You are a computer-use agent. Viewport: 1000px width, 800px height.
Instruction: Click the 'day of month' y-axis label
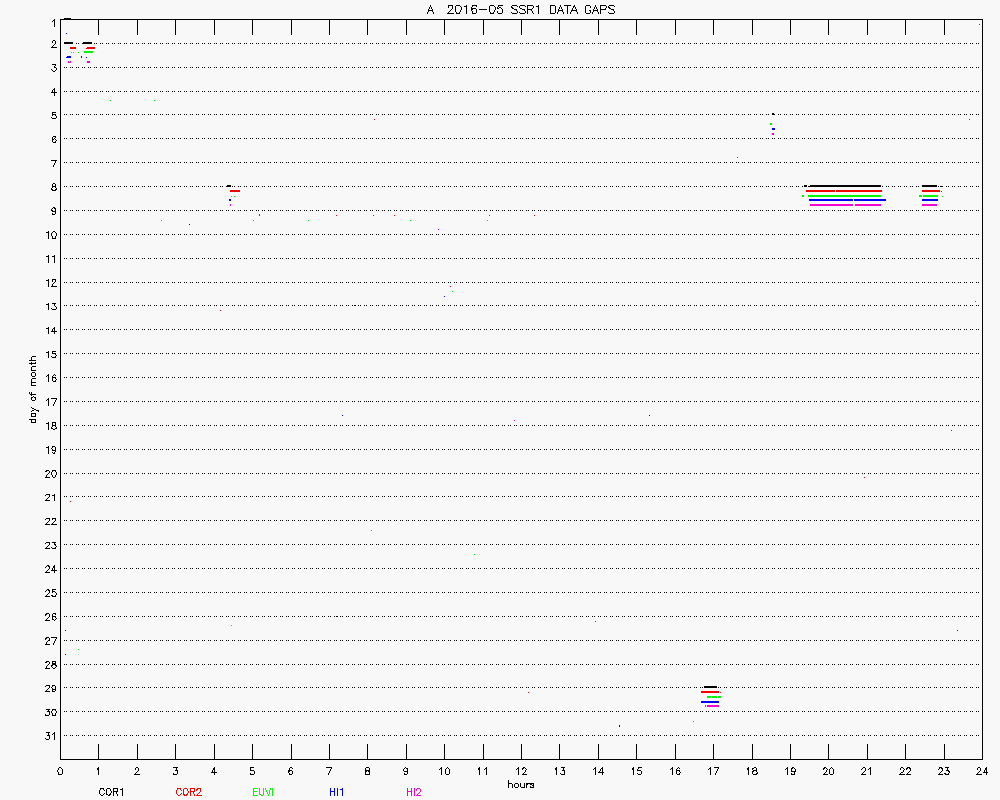point(33,389)
